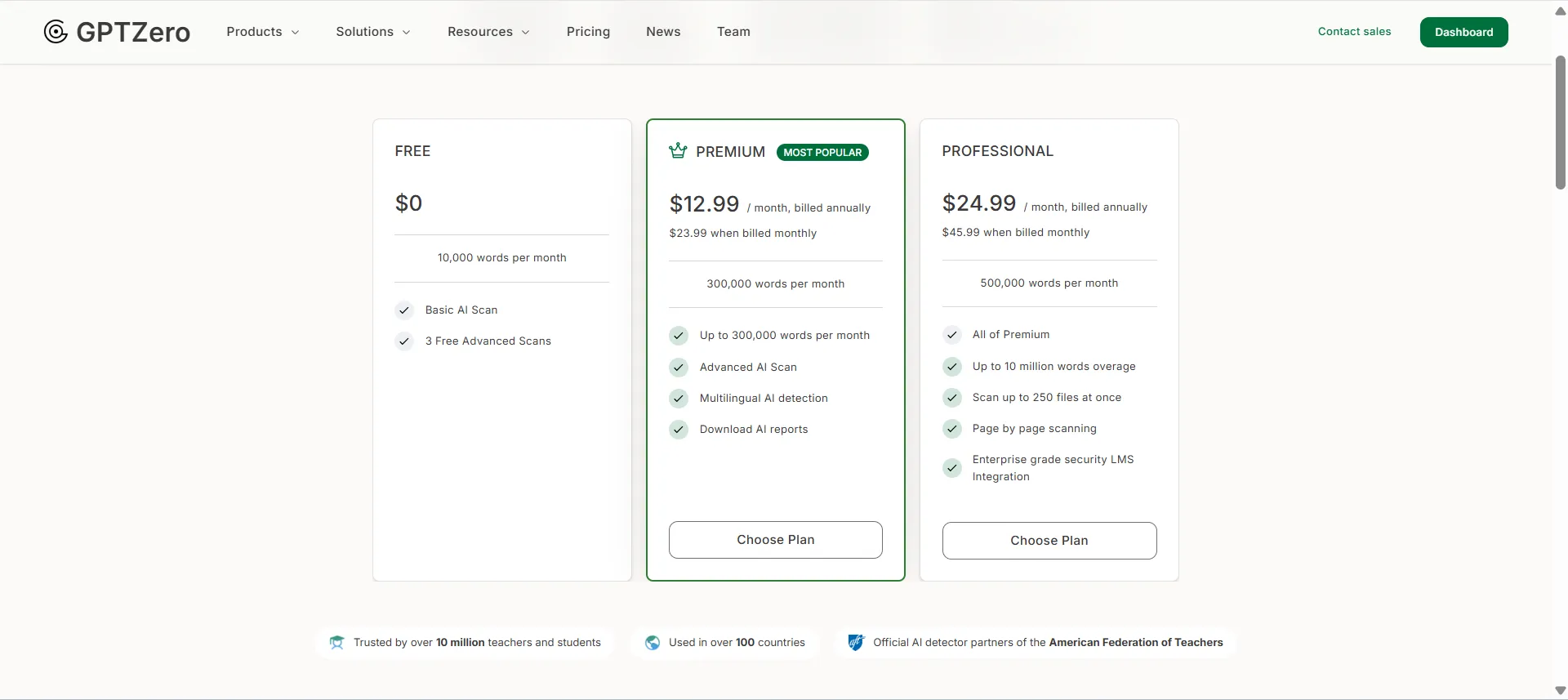
Task: Click the scrollbar down arrow
Action: pos(1561,691)
